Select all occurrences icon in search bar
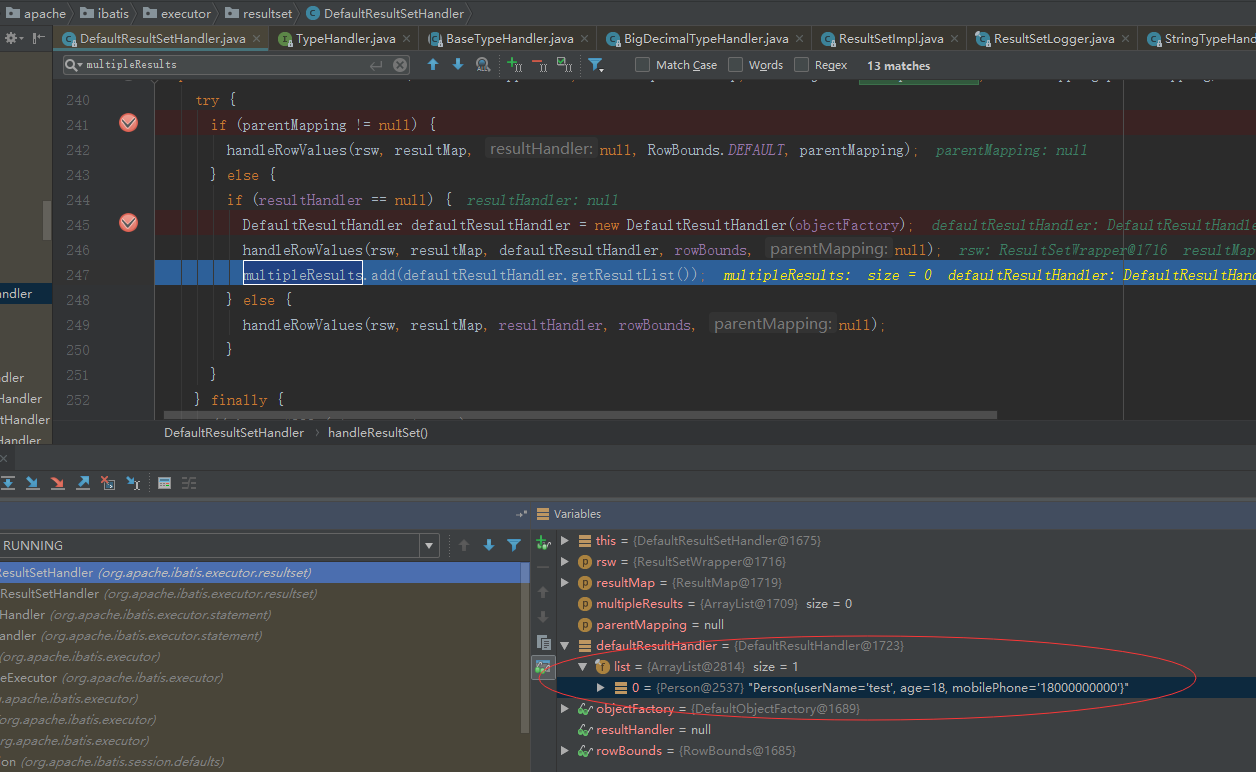The height and width of the screenshot is (772, 1256). (565, 64)
